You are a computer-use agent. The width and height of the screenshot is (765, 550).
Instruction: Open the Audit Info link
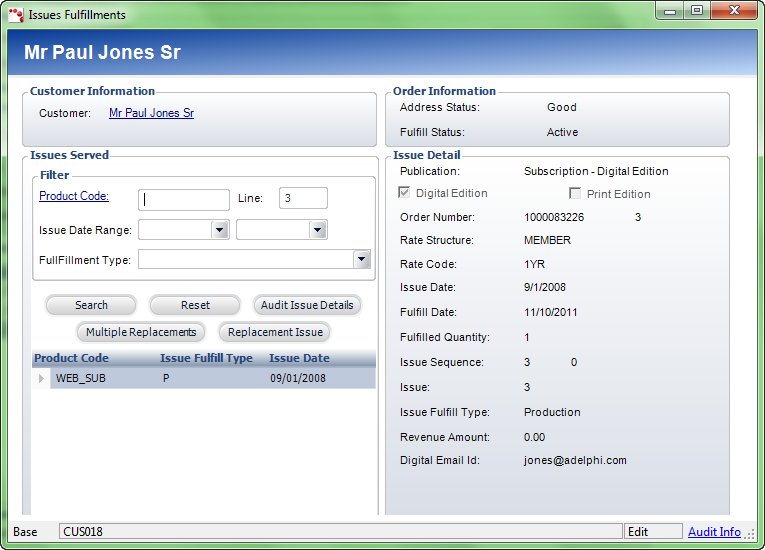[714, 532]
